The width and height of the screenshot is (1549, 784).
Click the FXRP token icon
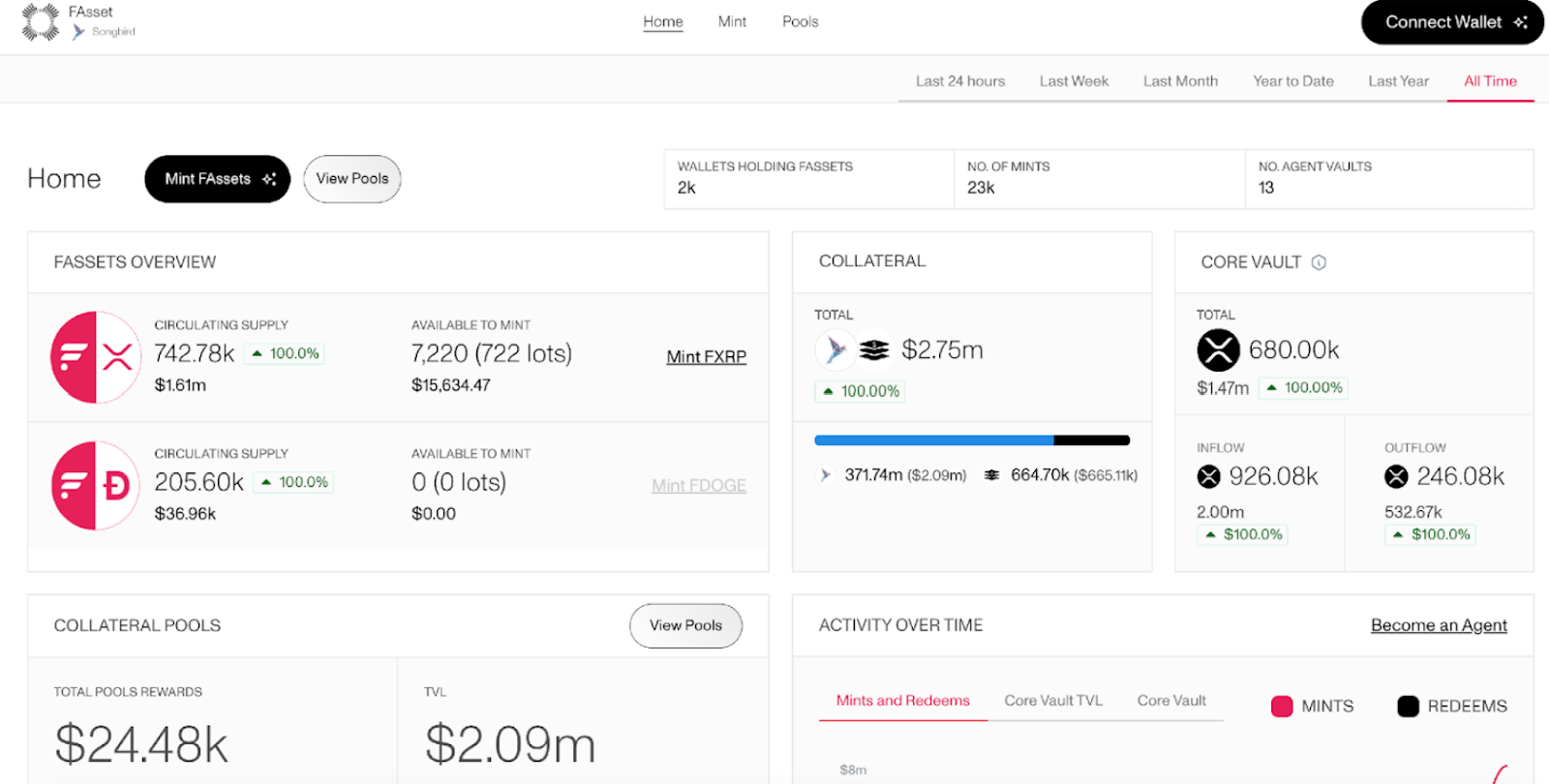[96, 357]
